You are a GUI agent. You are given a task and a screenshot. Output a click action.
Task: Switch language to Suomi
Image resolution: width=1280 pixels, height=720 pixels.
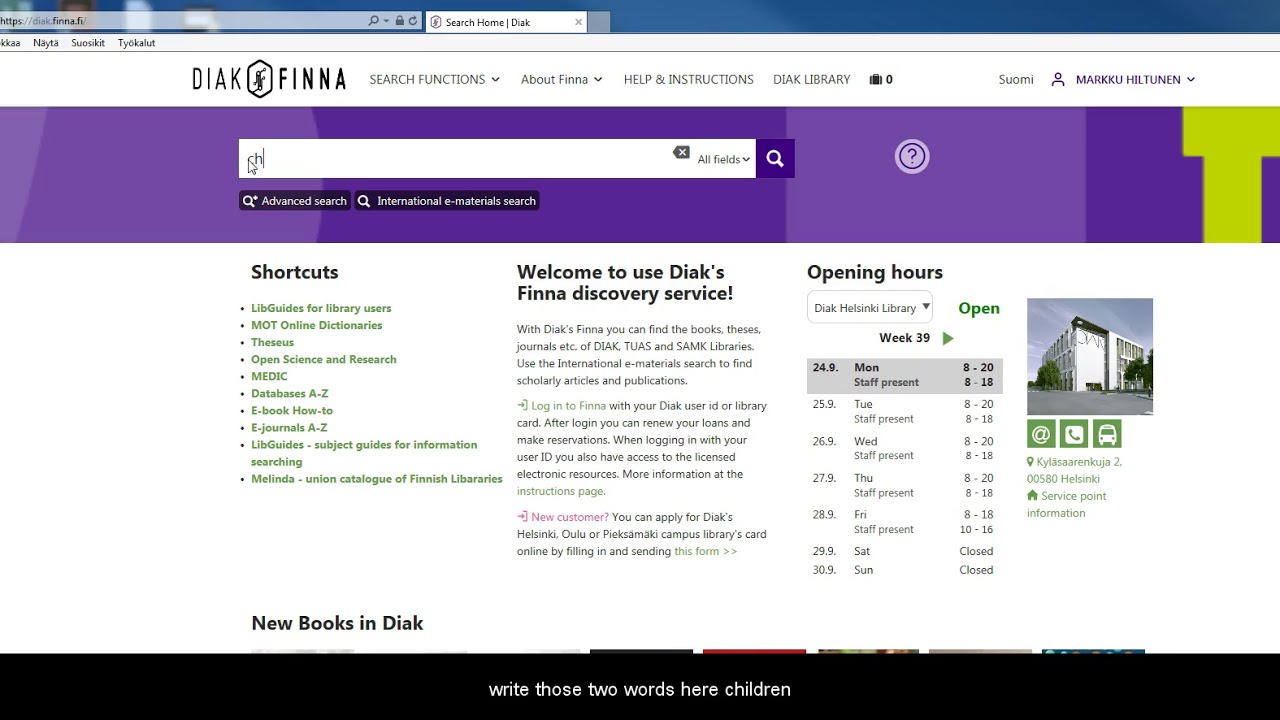pos(1016,79)
